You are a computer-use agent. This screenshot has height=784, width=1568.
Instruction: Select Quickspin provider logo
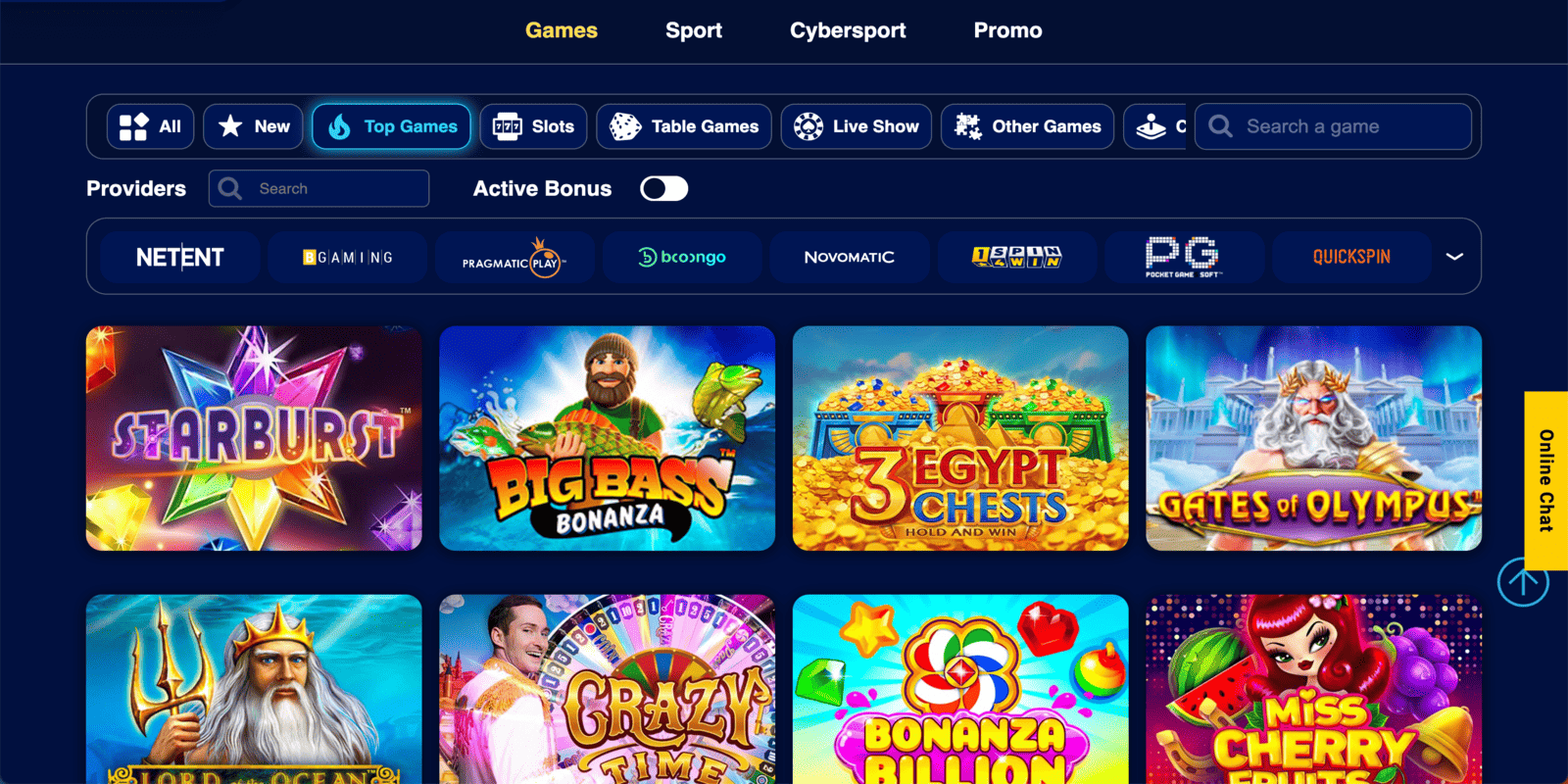tap(1351, 257)
